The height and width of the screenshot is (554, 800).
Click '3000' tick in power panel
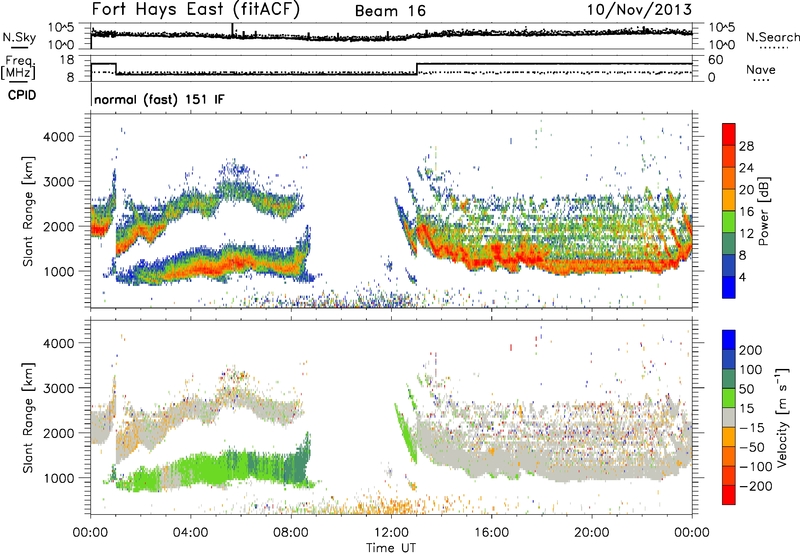point(58,182)
